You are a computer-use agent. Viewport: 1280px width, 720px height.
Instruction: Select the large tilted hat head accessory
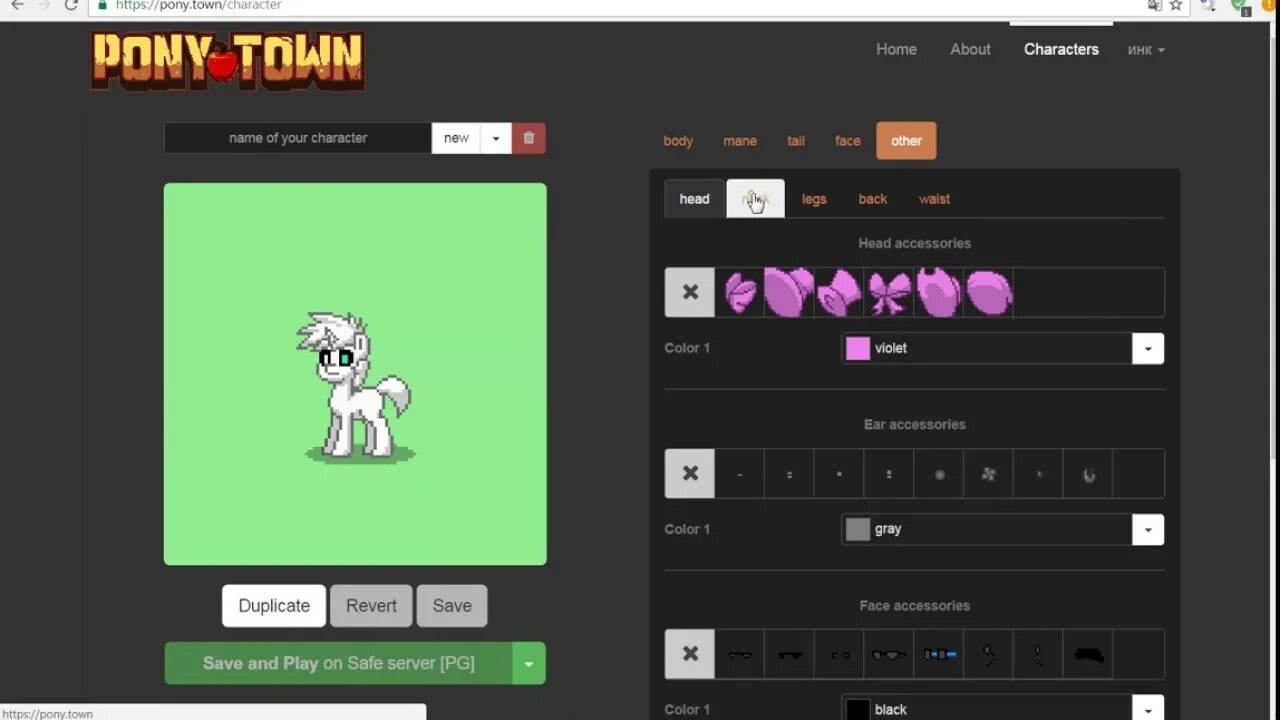[x=789, y=292]
